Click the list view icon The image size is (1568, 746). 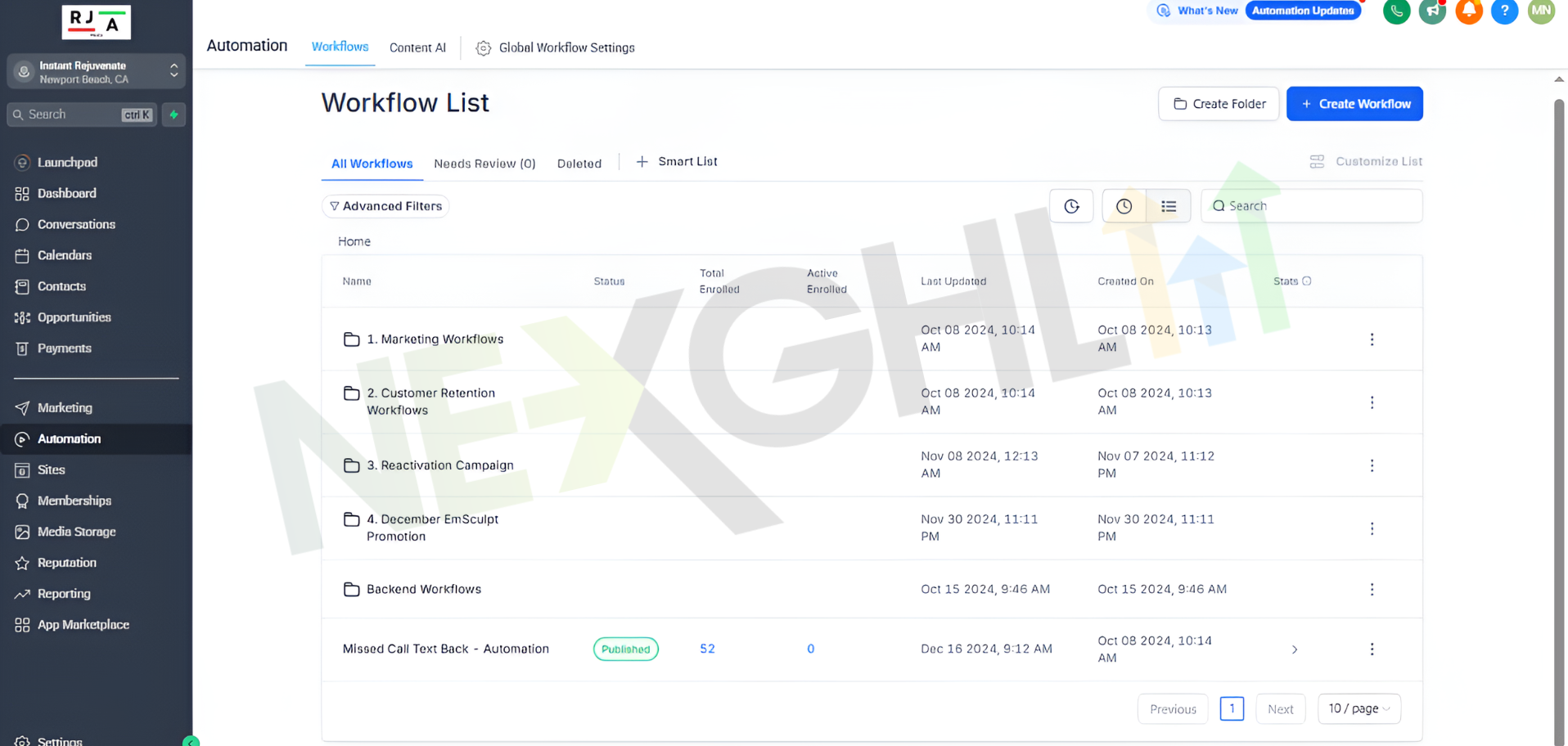[1168, 206]
